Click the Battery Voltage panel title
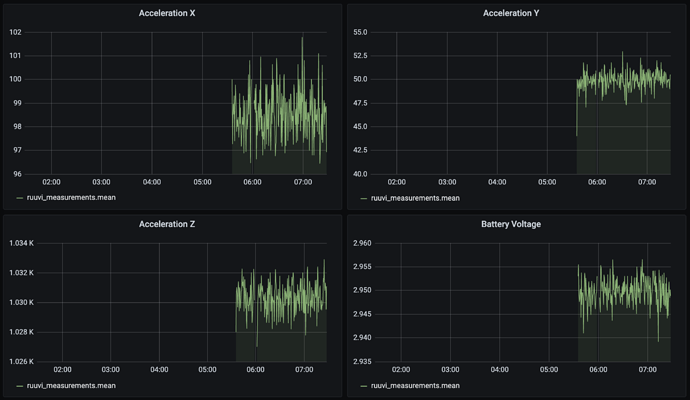The height and width of the screenshot is (400, 690). (x=511, y=224)
